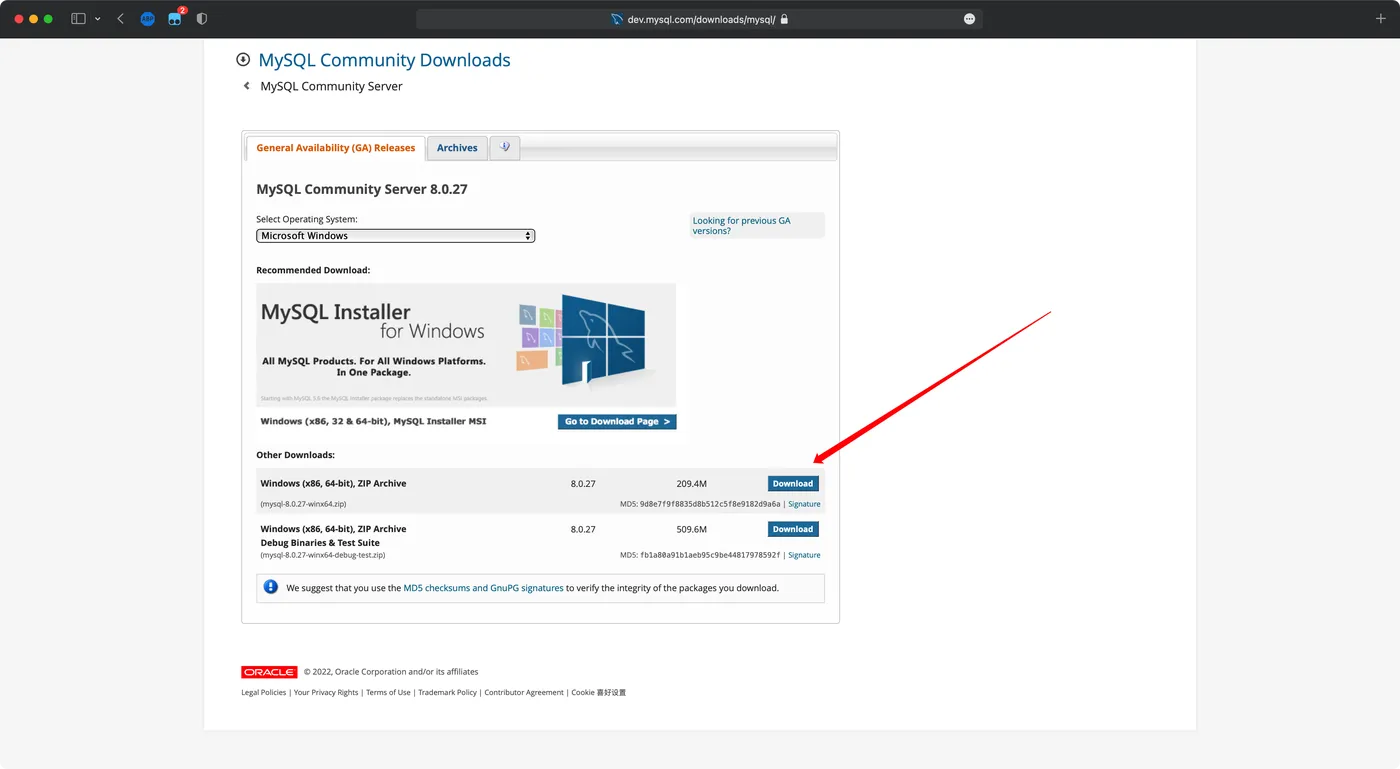Screen dimensions: 1400x769
Task: Open the AdBlock Plus extension icon
Action: click(148, 19)
